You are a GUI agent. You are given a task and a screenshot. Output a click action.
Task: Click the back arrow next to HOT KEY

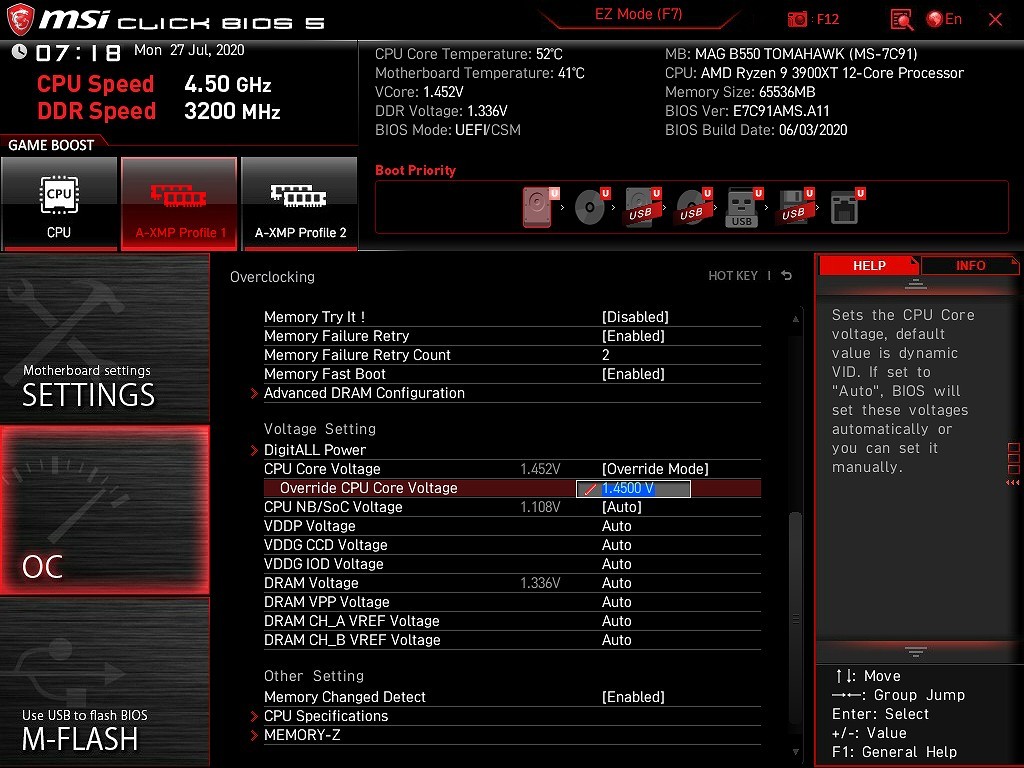[x=787, y=276]
